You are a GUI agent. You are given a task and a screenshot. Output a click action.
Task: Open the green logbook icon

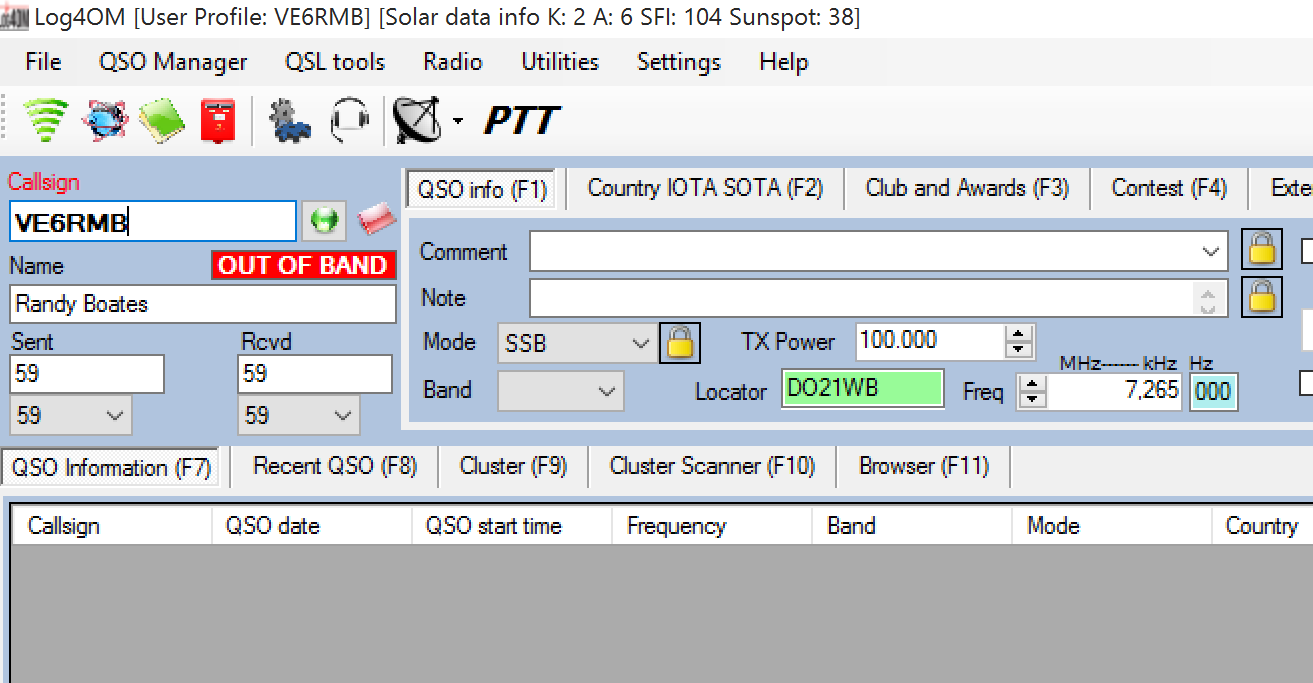(162, 120)
